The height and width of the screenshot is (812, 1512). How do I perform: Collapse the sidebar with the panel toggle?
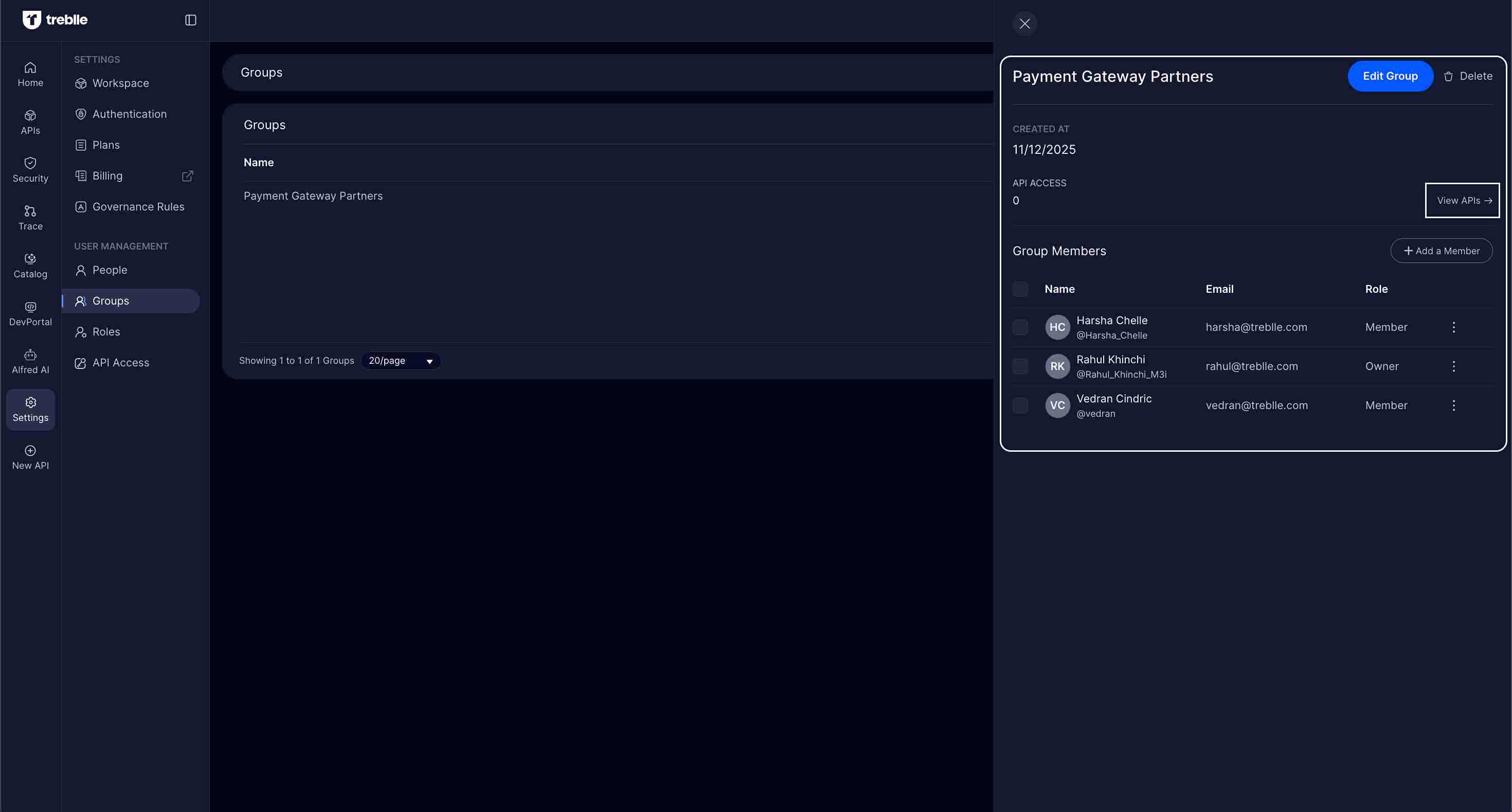point(190,20)
